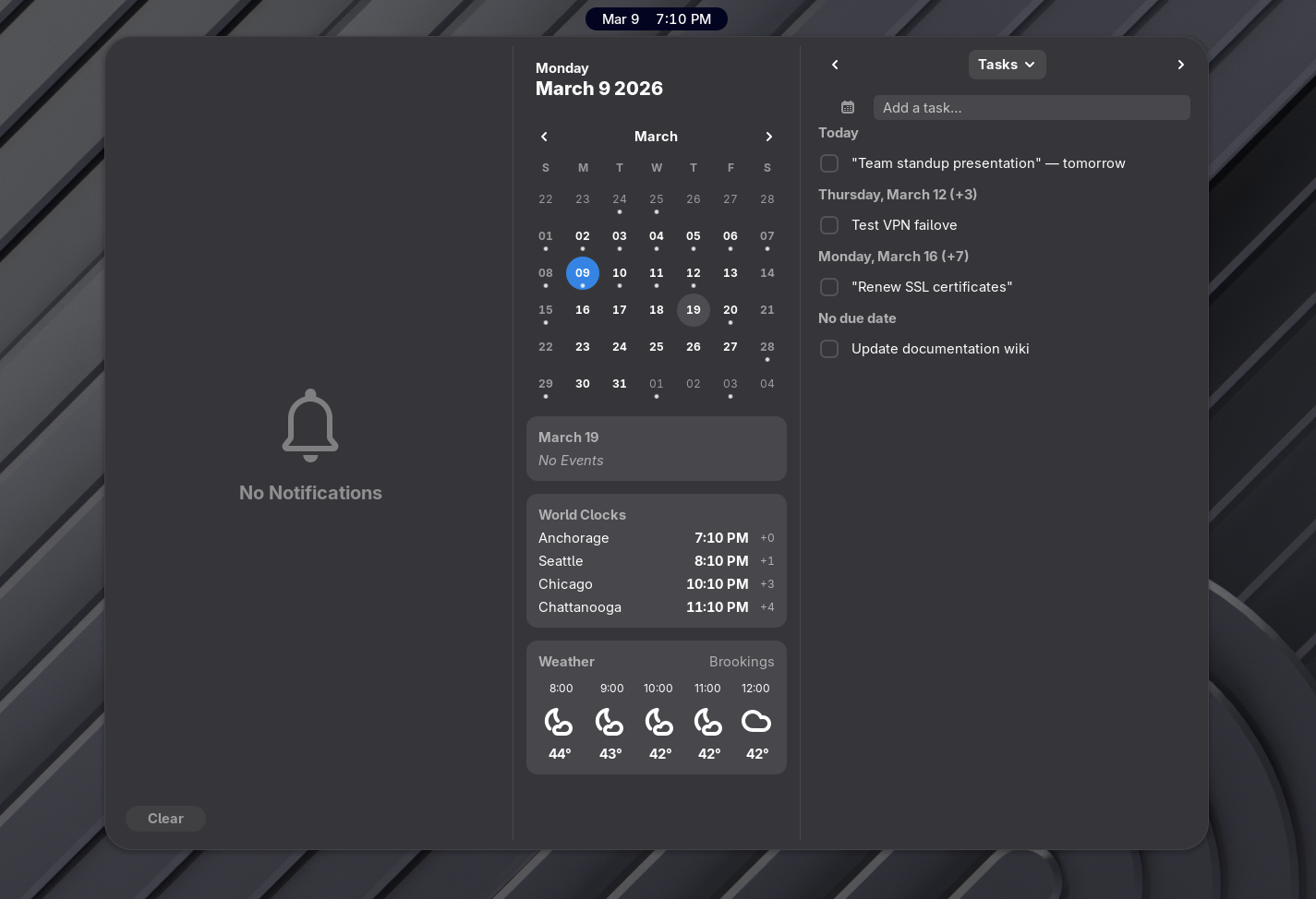Go to next month in calendar
Screen dimensions: 1316x899
click(768, 137)
